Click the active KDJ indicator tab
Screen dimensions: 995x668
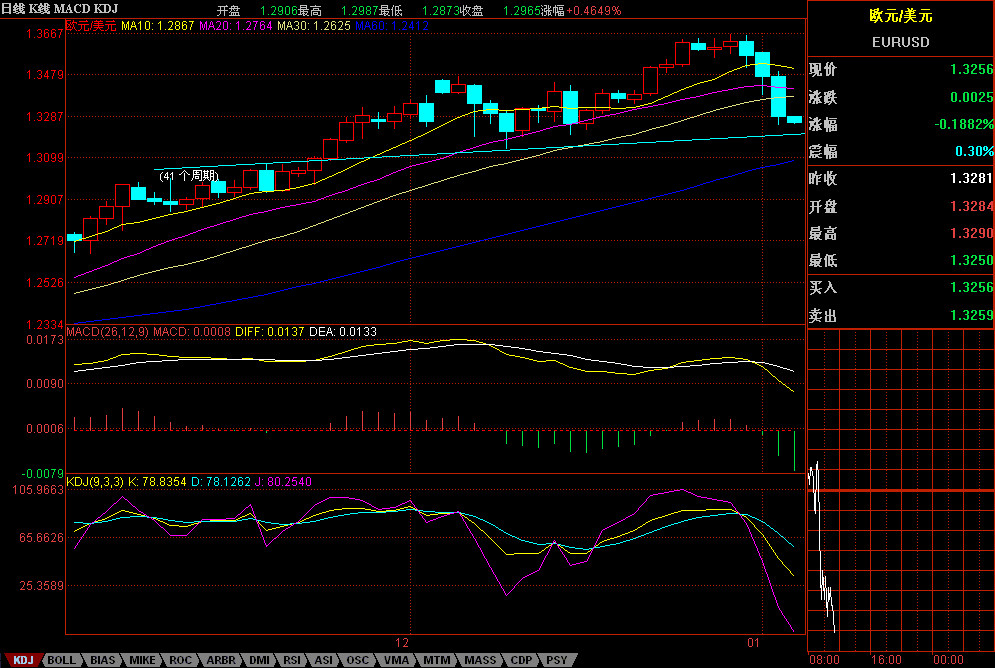point(24,660)
